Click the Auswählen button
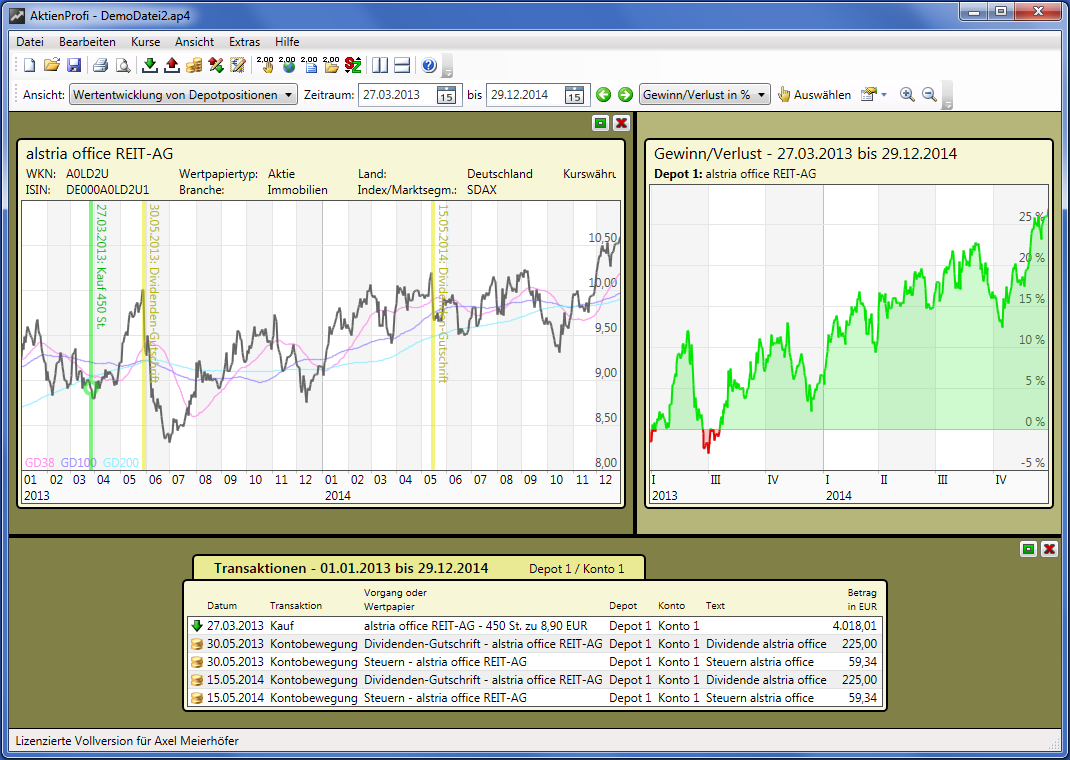The height and width of the screenshot is (760, 1070). pyautogui.click(x=814, y=95)
